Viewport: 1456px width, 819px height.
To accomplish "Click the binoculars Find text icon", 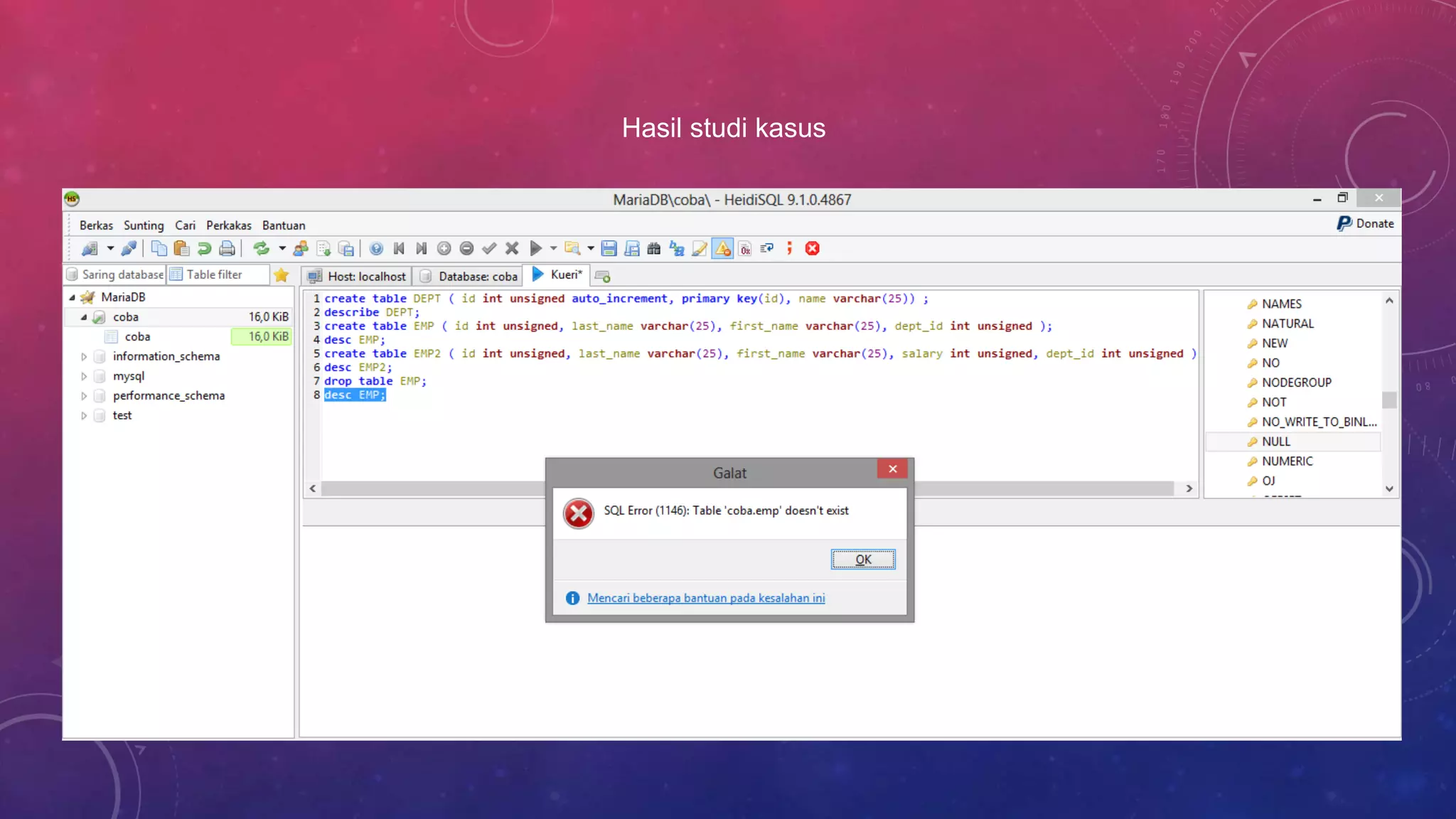I will pyautogui.click(x=653, y=248).
